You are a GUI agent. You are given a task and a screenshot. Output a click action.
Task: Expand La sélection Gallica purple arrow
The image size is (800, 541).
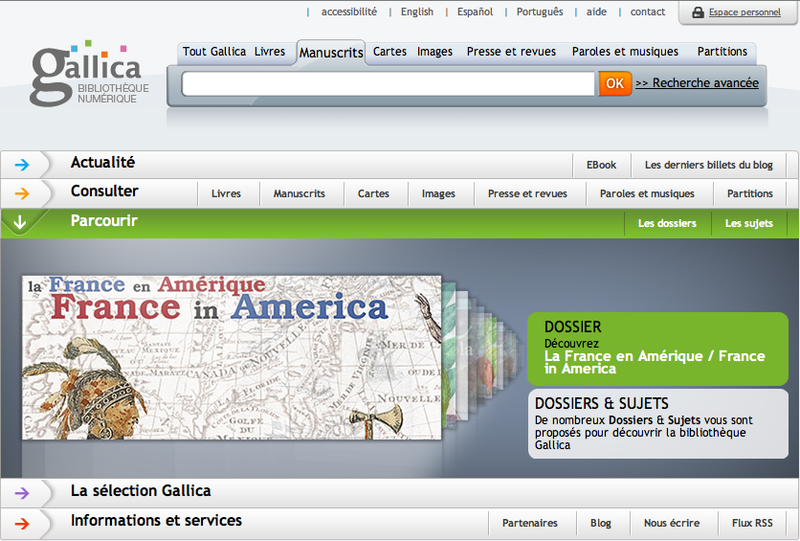click(22, 493)
